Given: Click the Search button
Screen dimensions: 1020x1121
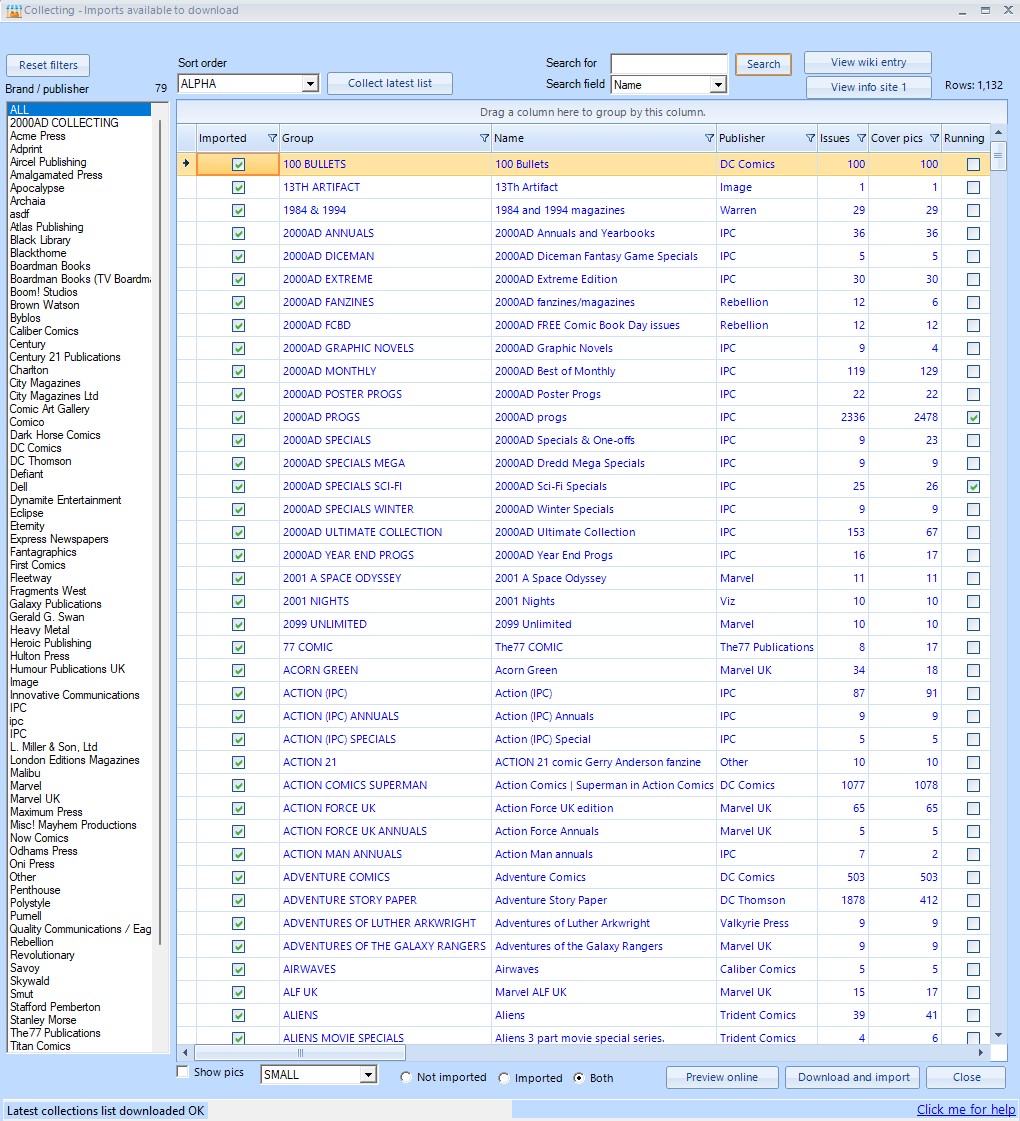Looking at the screenshot, I should (x=763, y=64).
